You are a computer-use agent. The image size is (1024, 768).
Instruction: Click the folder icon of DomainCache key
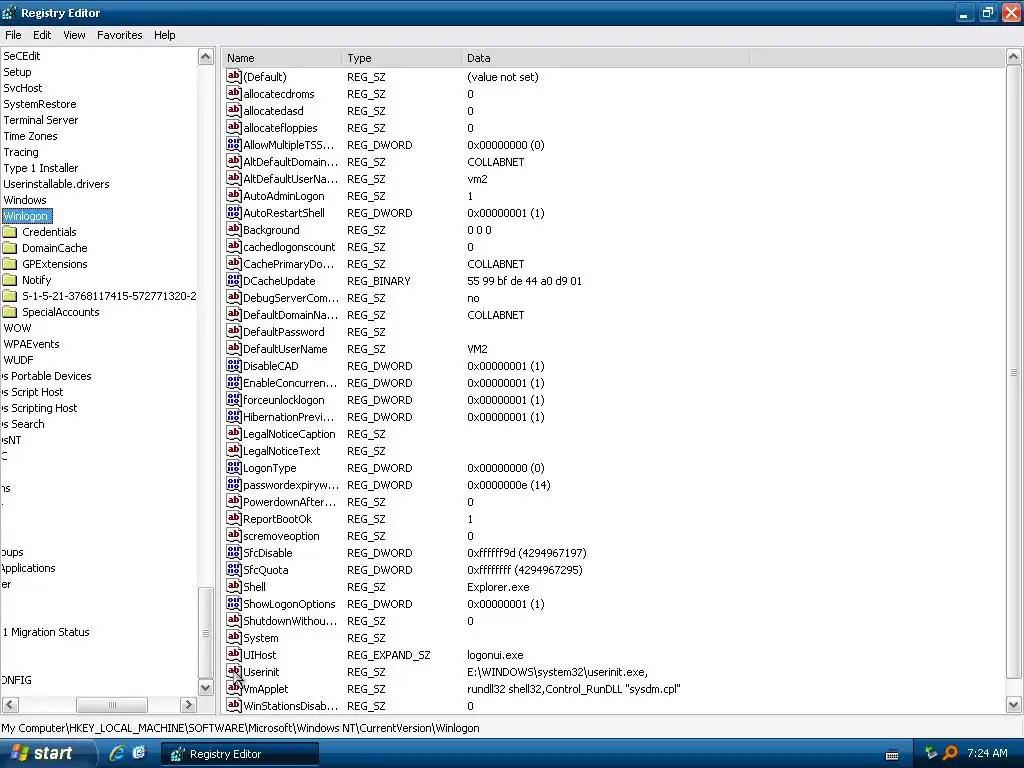tap(10, 248)
